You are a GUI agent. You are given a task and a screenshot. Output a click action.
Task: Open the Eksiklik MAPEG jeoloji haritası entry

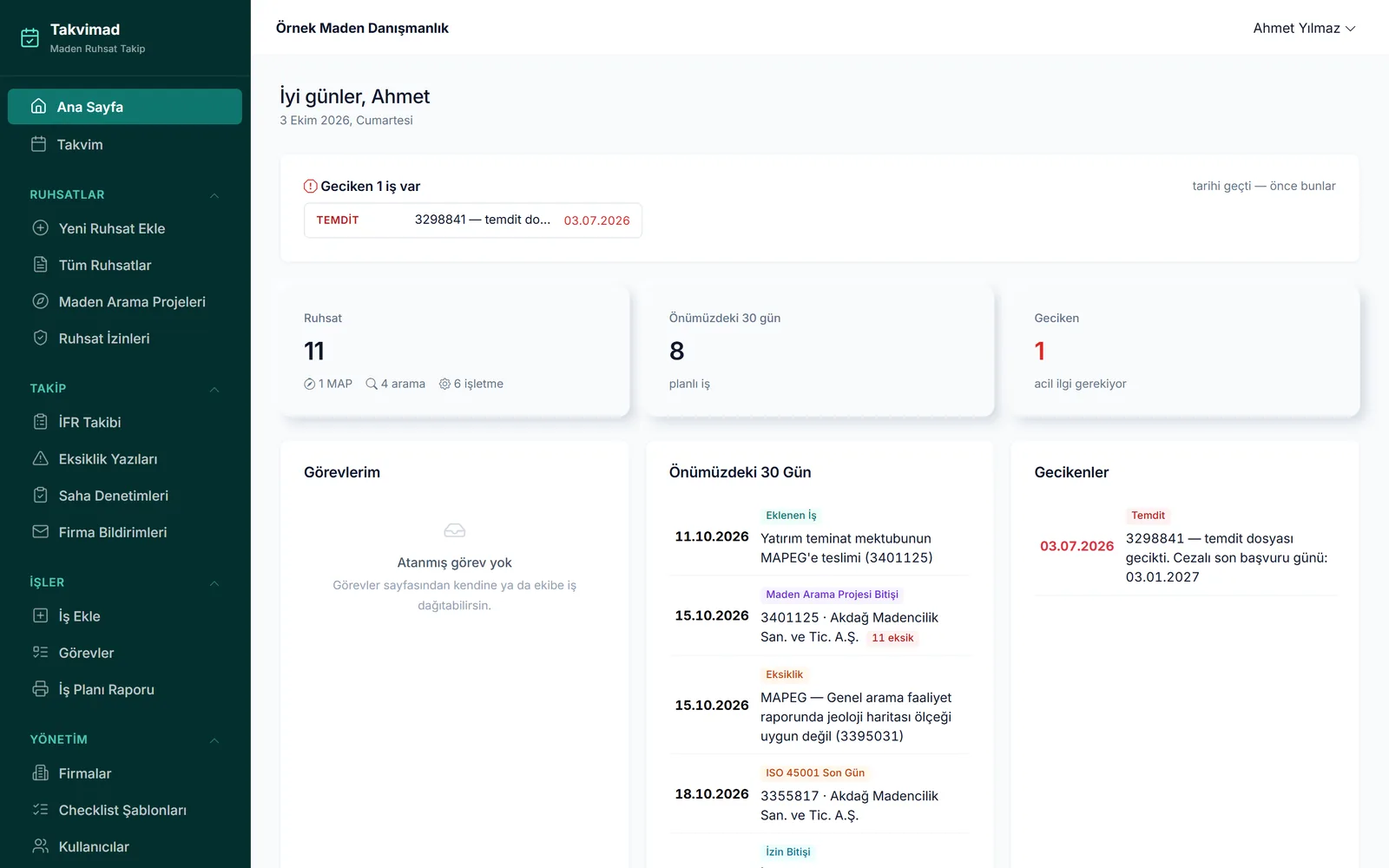tap(820, 705)
